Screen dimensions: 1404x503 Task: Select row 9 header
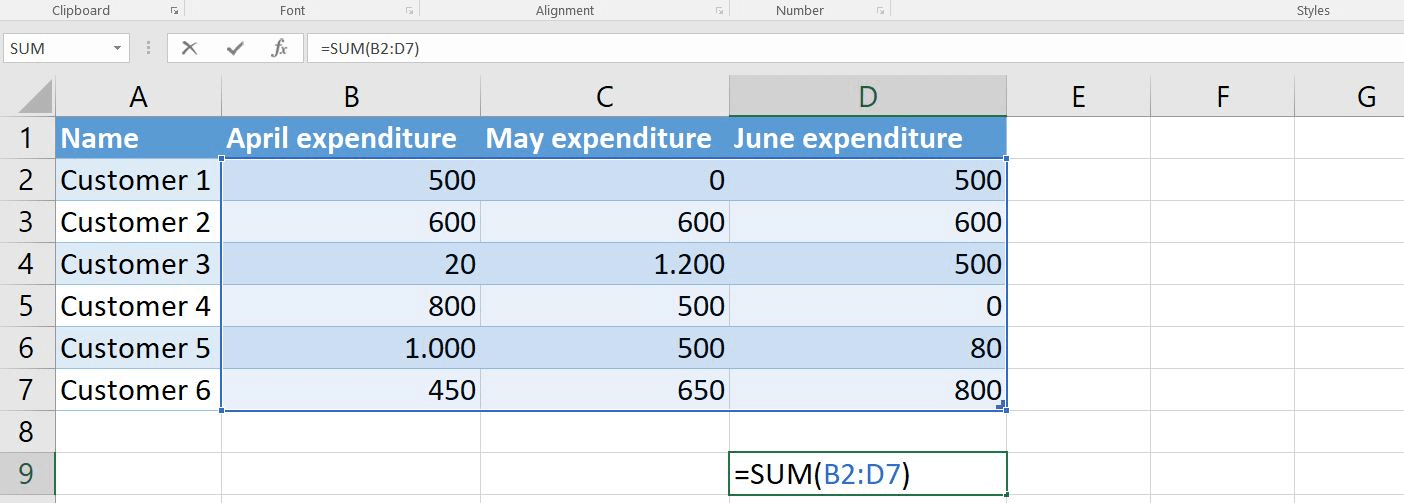pos(27,474)
